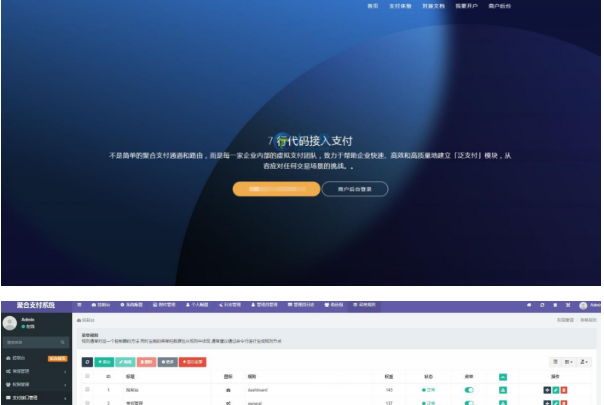Click 支付体验 in landing page navigation
Viewport: 604px width, 405px height.
(x=400, y=6)
